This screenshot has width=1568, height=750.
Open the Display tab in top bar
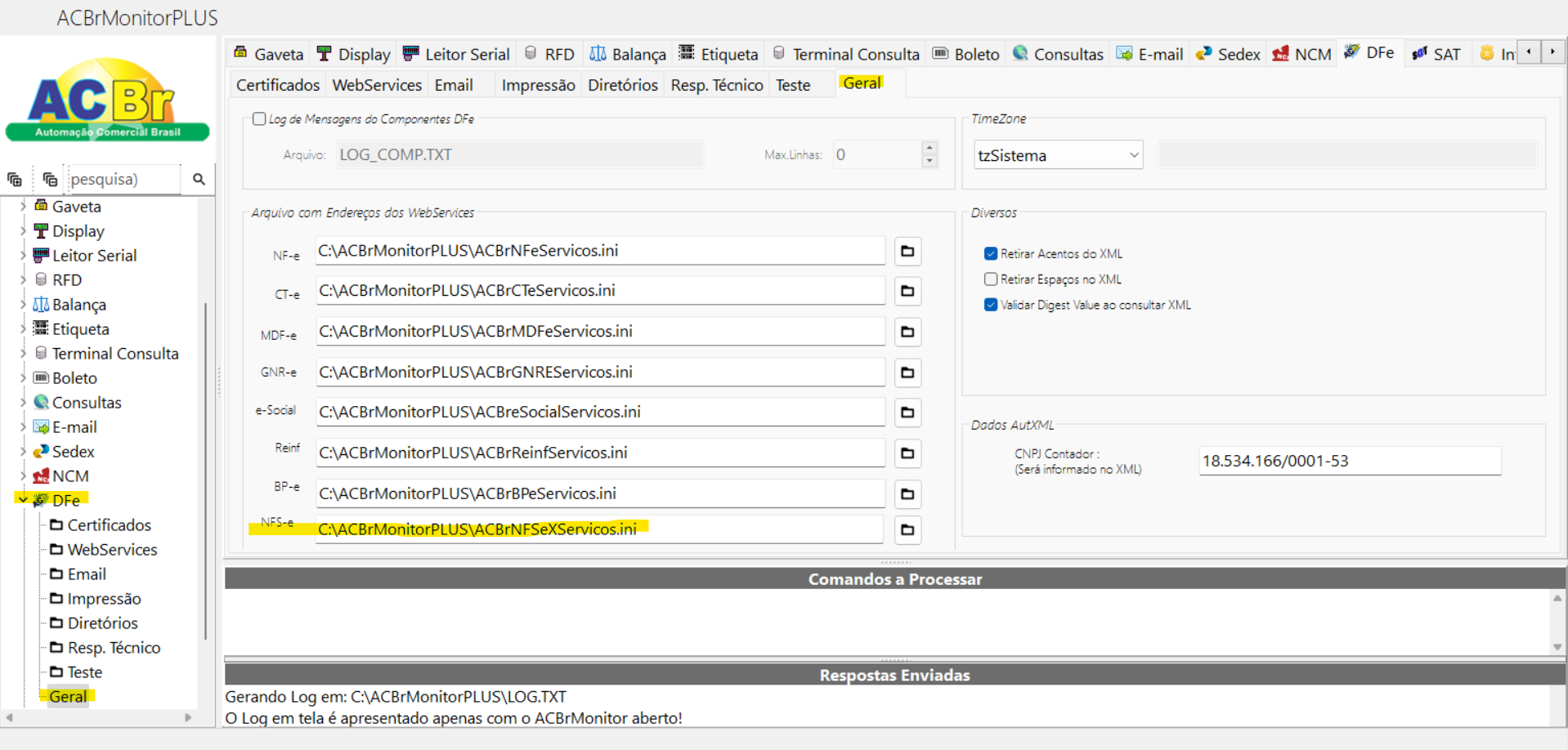tap(353, 54)
